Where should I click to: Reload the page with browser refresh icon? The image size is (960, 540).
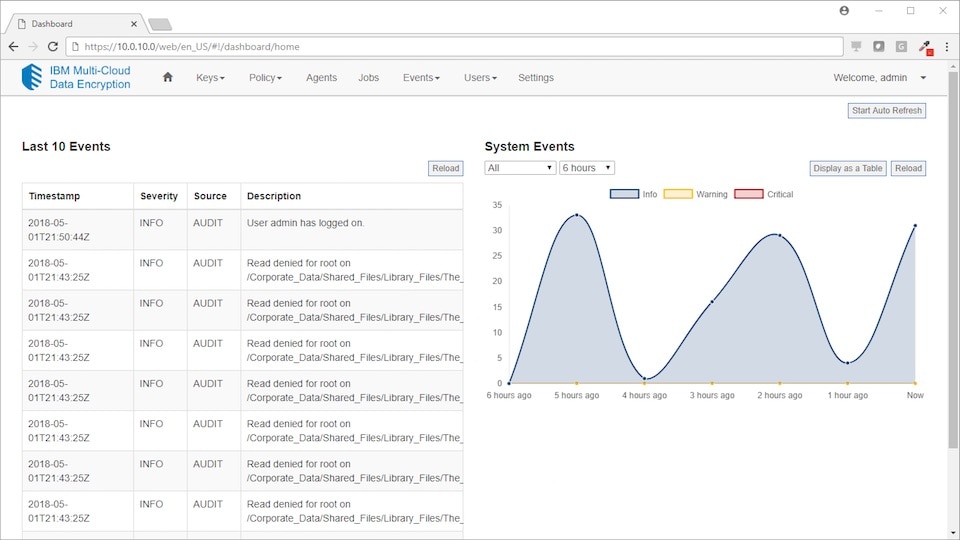pos(53,47)
